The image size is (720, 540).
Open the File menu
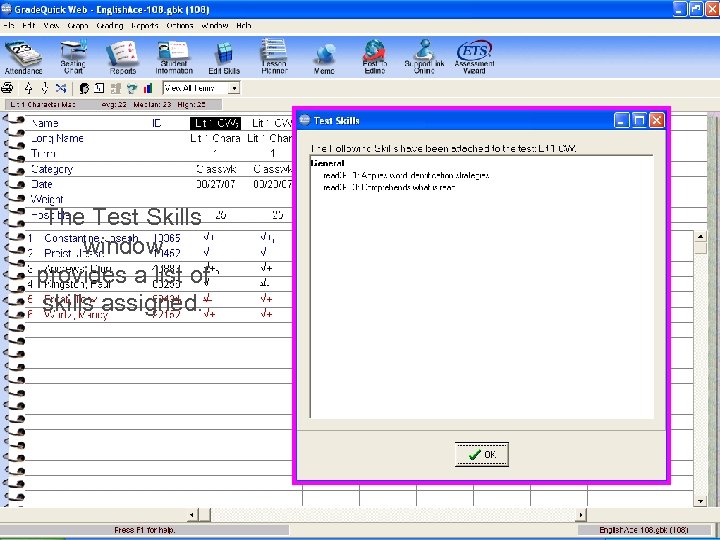point(8,26)
